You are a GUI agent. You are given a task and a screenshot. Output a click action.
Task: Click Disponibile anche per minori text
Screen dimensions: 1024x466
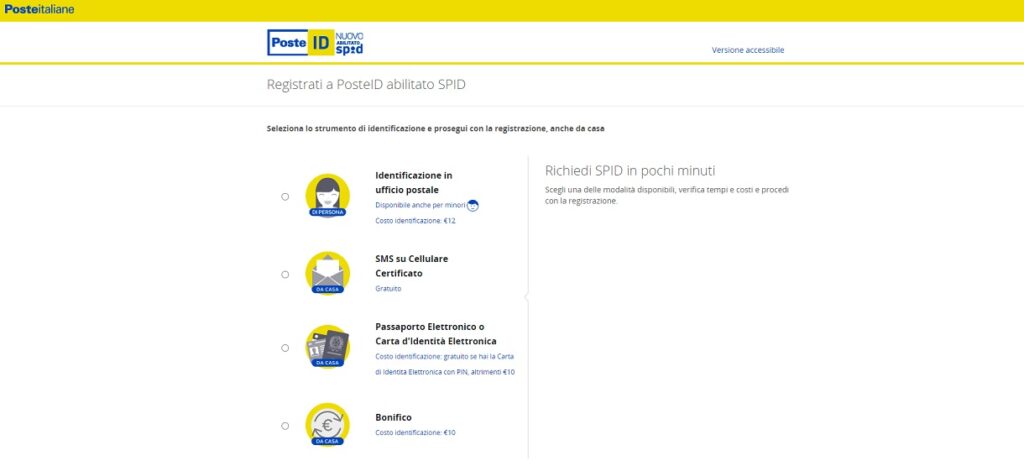pos(421,205)
